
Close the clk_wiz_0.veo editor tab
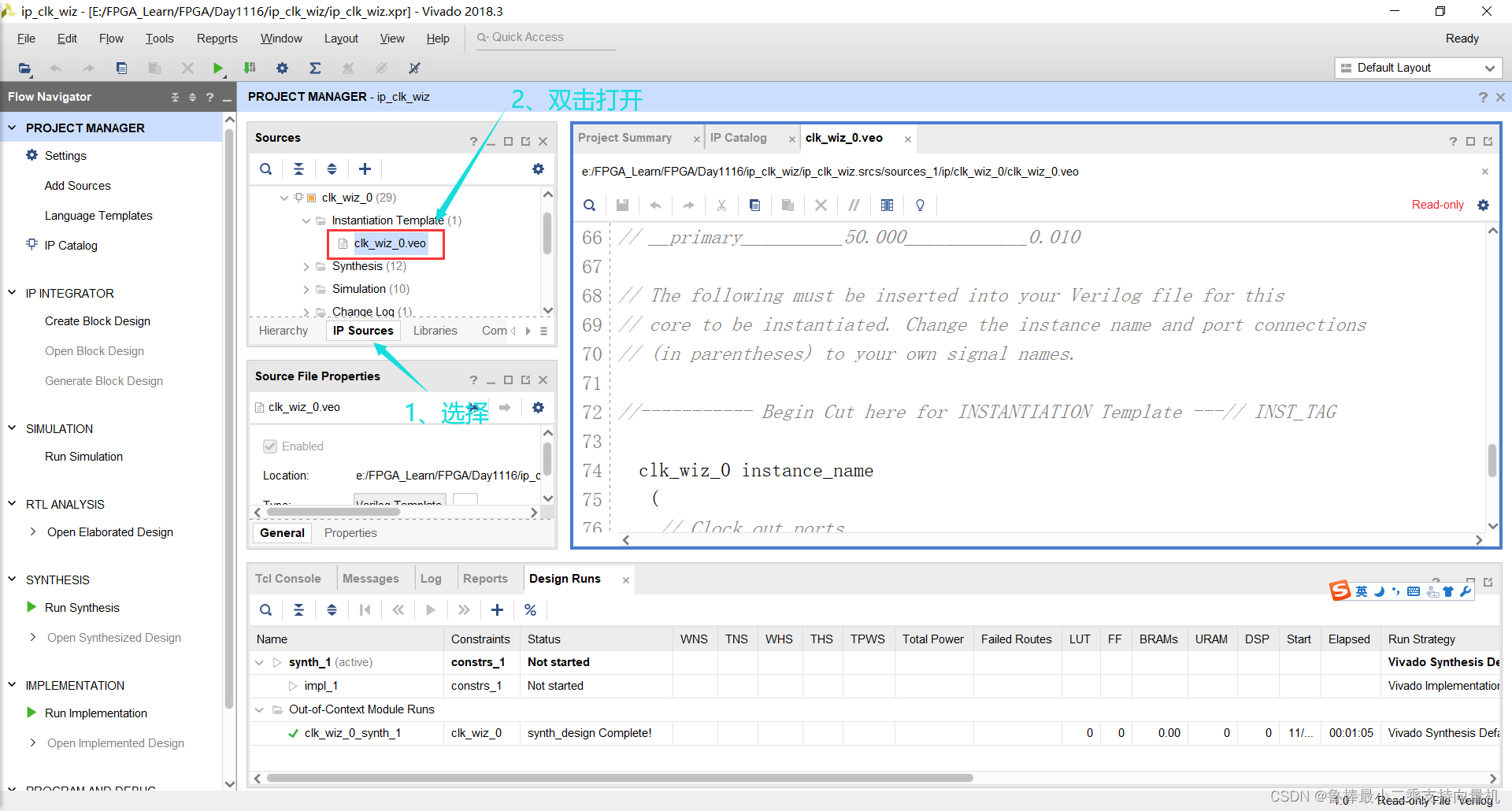(x=908, y=139)
